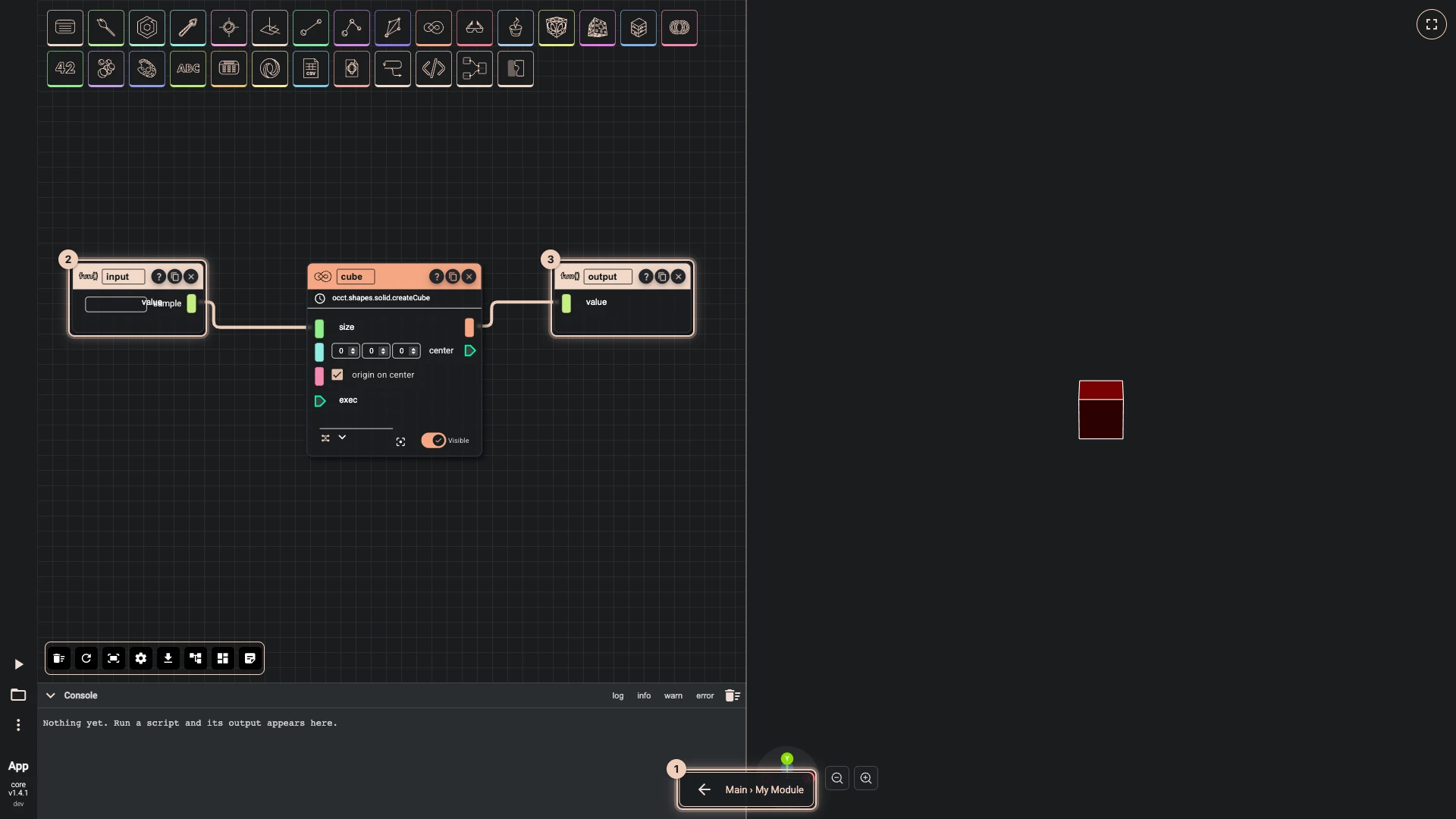This screenshot has height=819, width=1456.
Task: Filter console by warn
Action: tap(673, 696)
